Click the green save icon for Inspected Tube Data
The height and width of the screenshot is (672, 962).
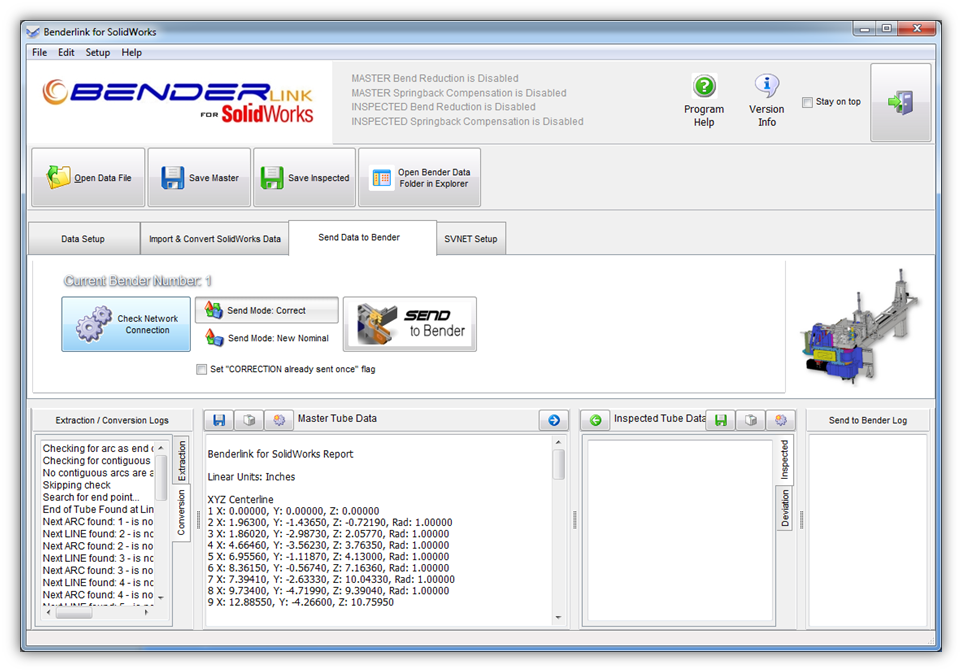coord(720,420)
